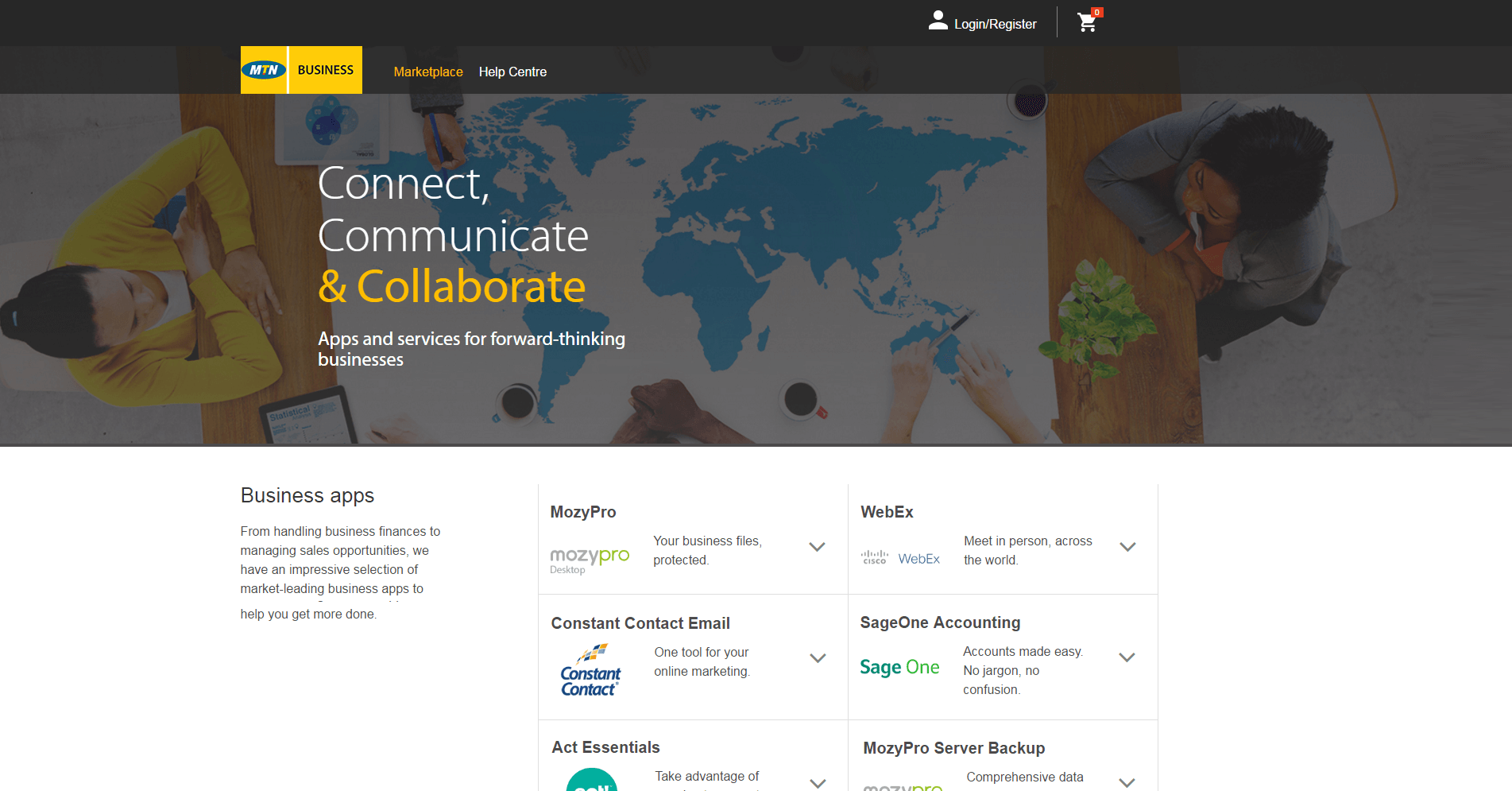
Task: Open the Help Centre menu item
Action: pyautogui.click(x=512, y=72)
